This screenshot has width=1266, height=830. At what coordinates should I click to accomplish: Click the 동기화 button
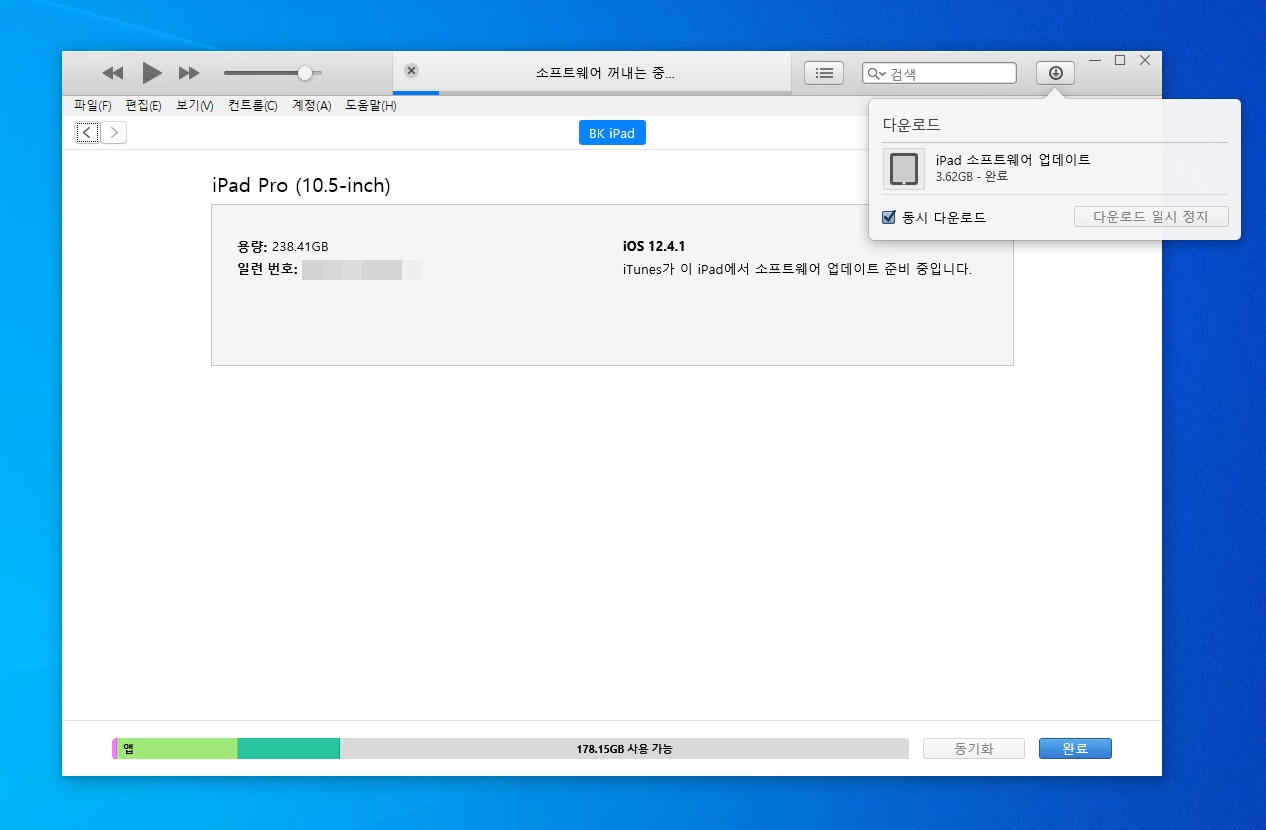point(974,749)
